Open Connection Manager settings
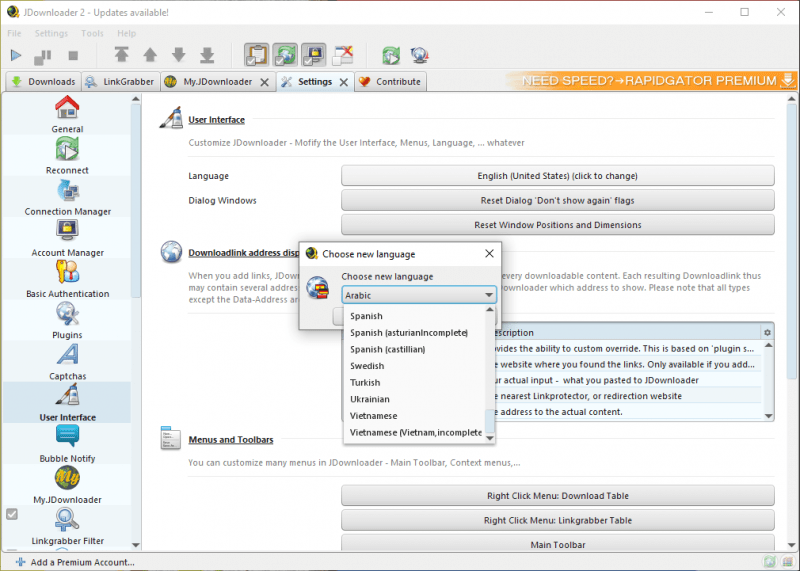Viewport: 800px width, 571px height. [x=67, y=197]
